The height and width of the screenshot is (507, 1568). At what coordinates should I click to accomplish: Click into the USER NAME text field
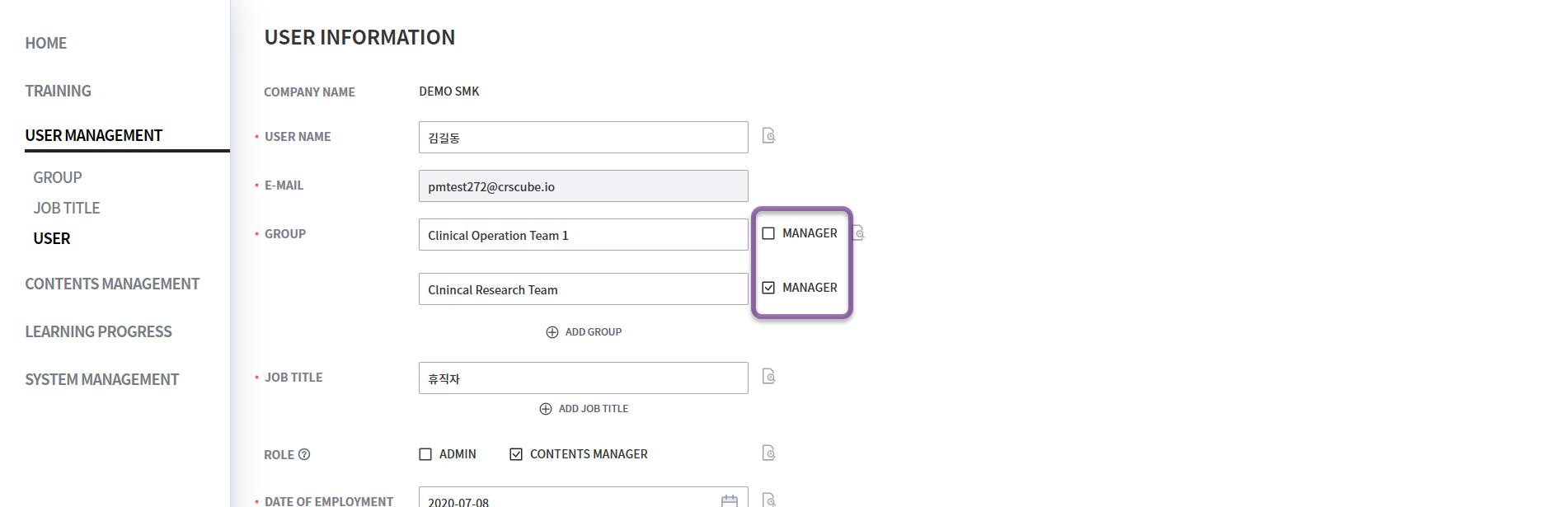(583, 138)
